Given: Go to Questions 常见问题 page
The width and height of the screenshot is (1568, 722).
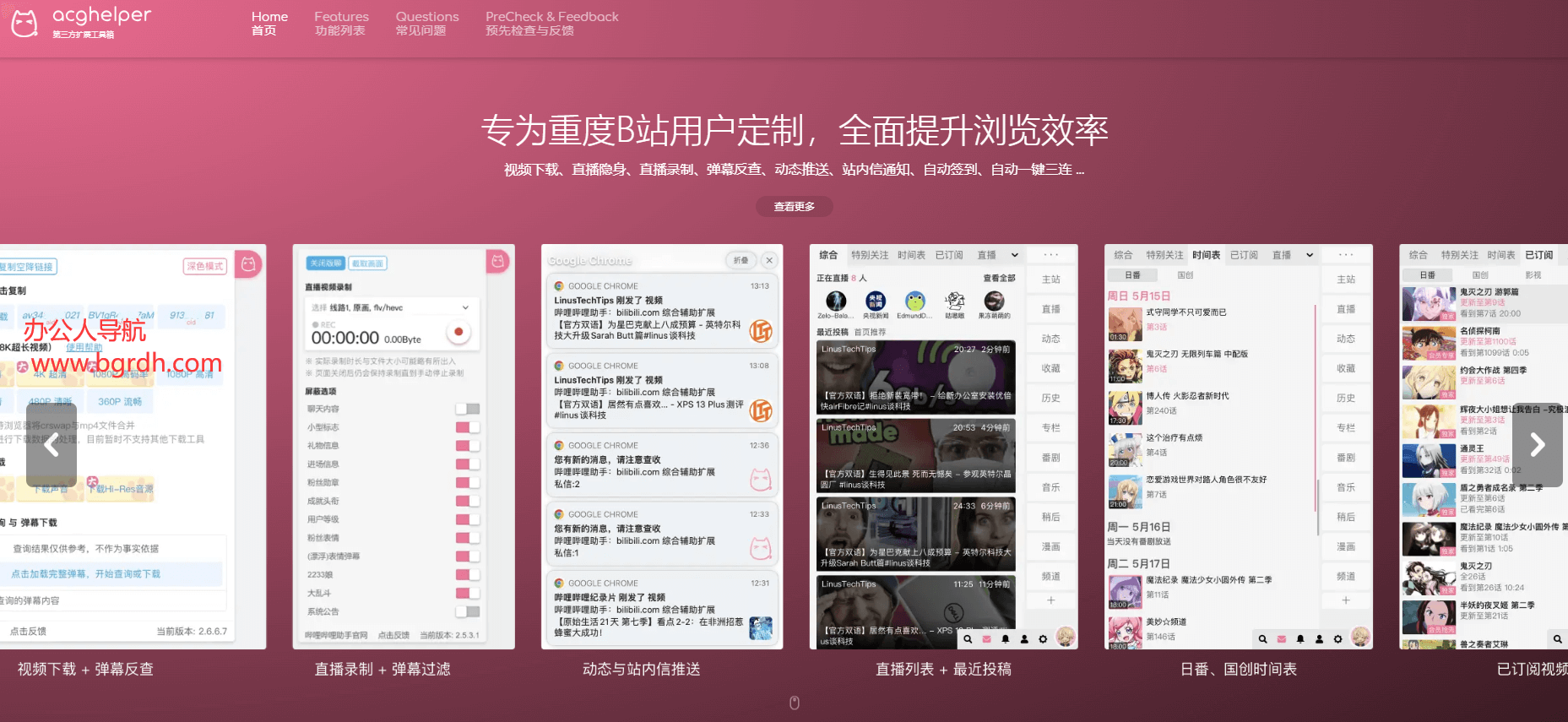Looking at the screenshot, I should (x=426, y=23).
